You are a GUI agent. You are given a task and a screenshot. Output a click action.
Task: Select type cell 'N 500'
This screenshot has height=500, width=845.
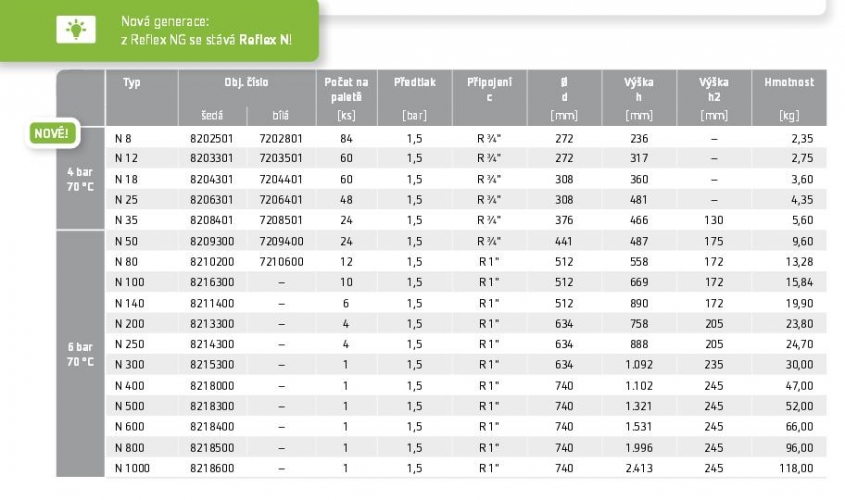click(129, 406)
